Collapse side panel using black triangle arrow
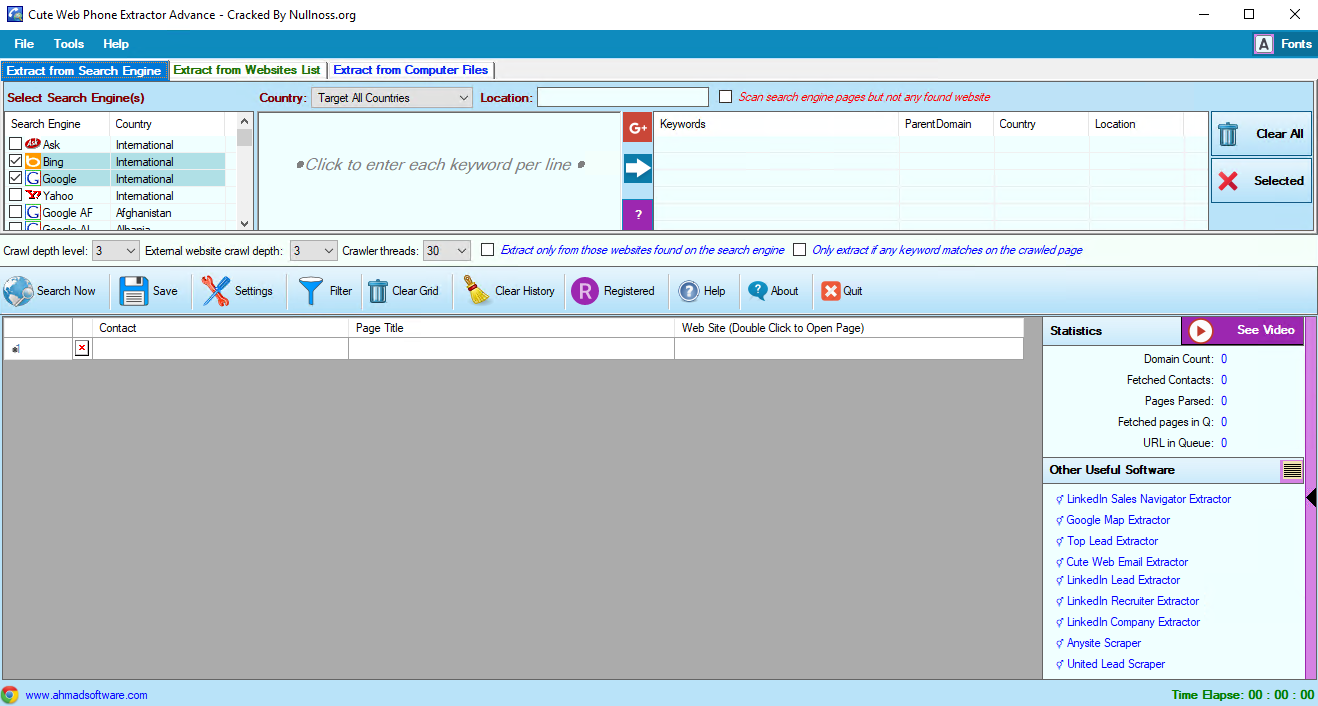 pyautogui.click(x=1311, y=497)
